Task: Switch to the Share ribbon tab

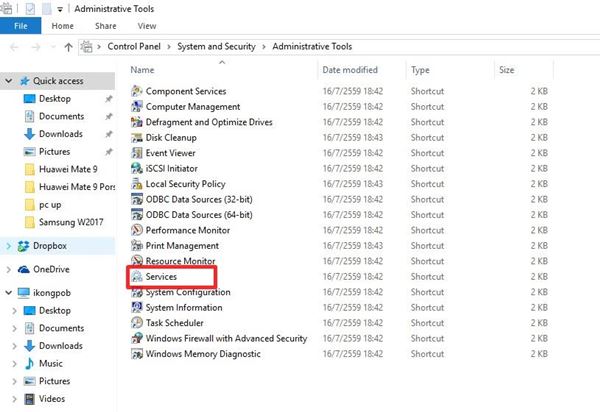Action: click(106, 26)
